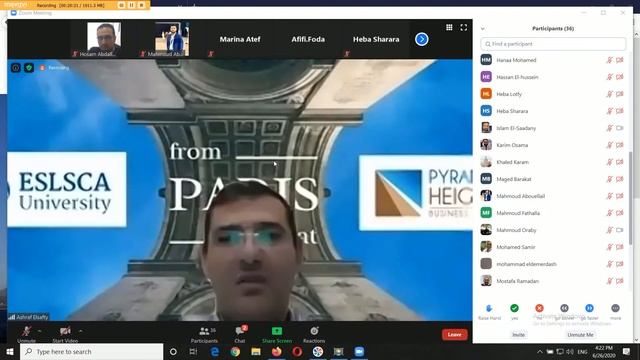The width and height of the screenshot is (640, 360).
Task: Click the Afifi.Foda video tile
Action: click(x=308, y=39)
